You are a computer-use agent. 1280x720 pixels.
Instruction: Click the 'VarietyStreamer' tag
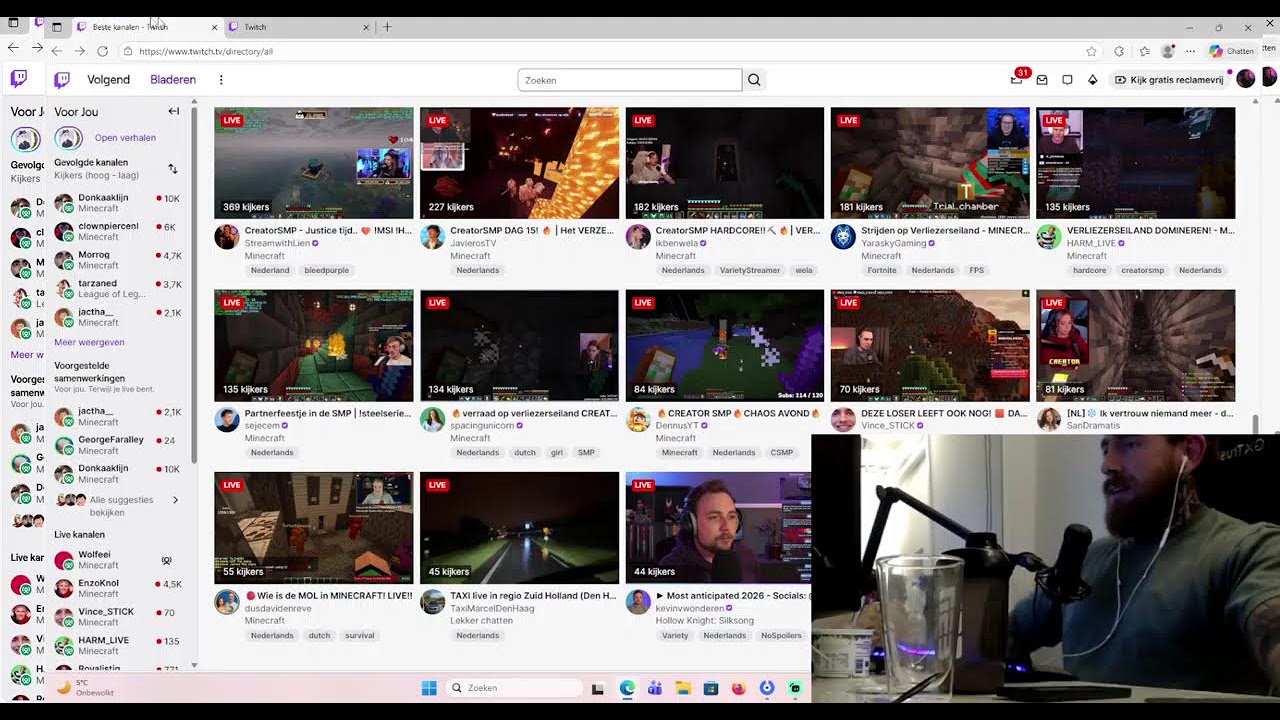coord(749,270)
